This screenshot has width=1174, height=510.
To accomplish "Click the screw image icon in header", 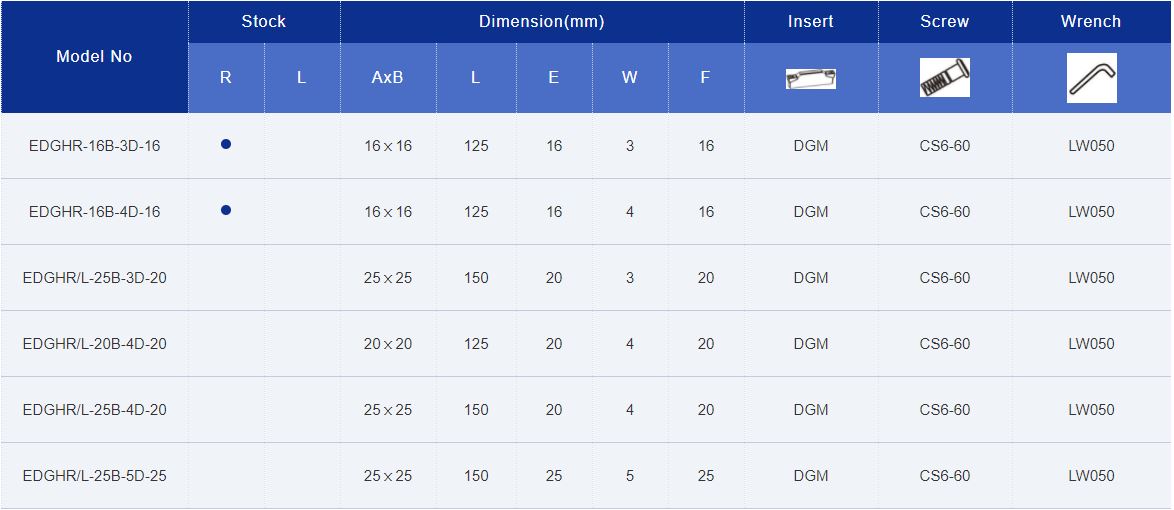I will point(944,78).
